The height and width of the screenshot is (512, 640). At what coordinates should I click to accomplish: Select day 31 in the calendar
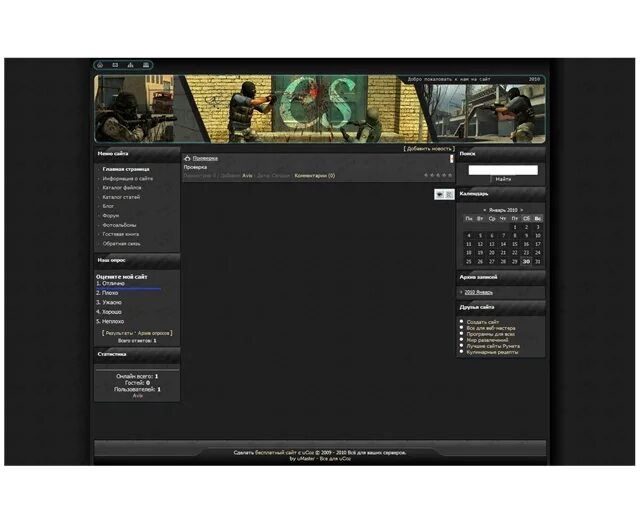click(x=538, y=262)
